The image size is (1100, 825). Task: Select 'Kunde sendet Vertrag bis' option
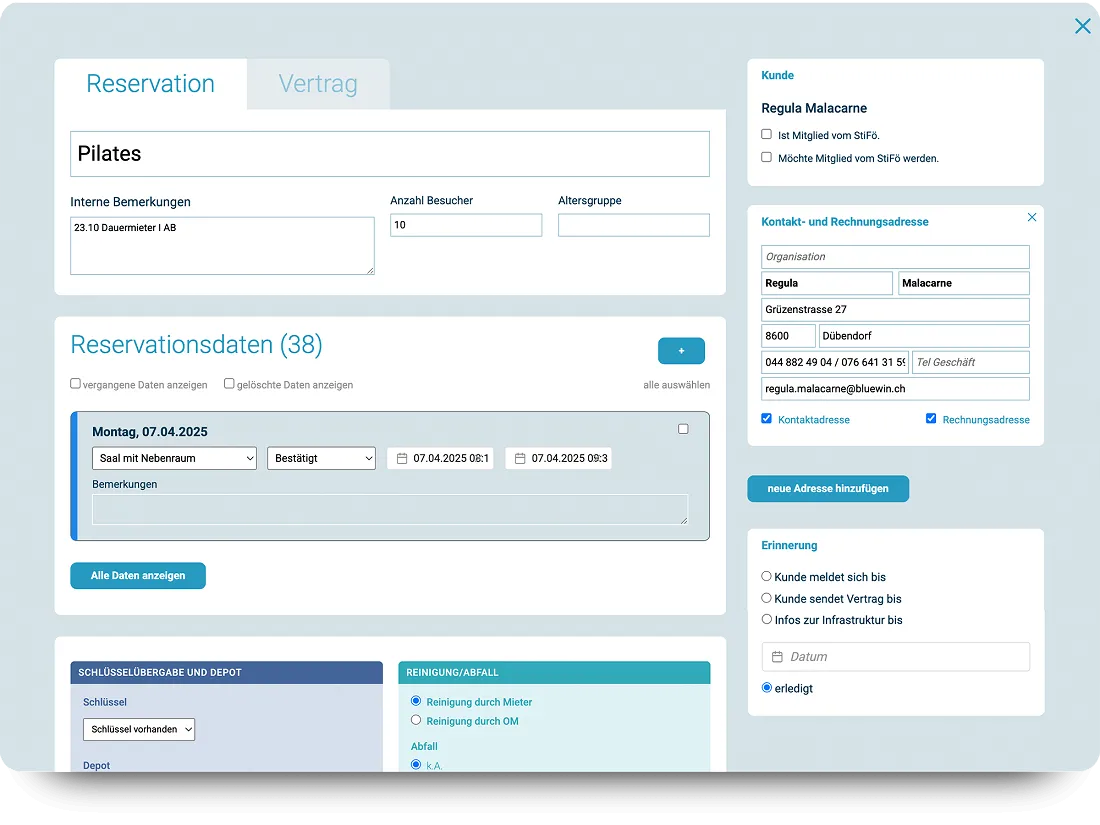[766, 598]
